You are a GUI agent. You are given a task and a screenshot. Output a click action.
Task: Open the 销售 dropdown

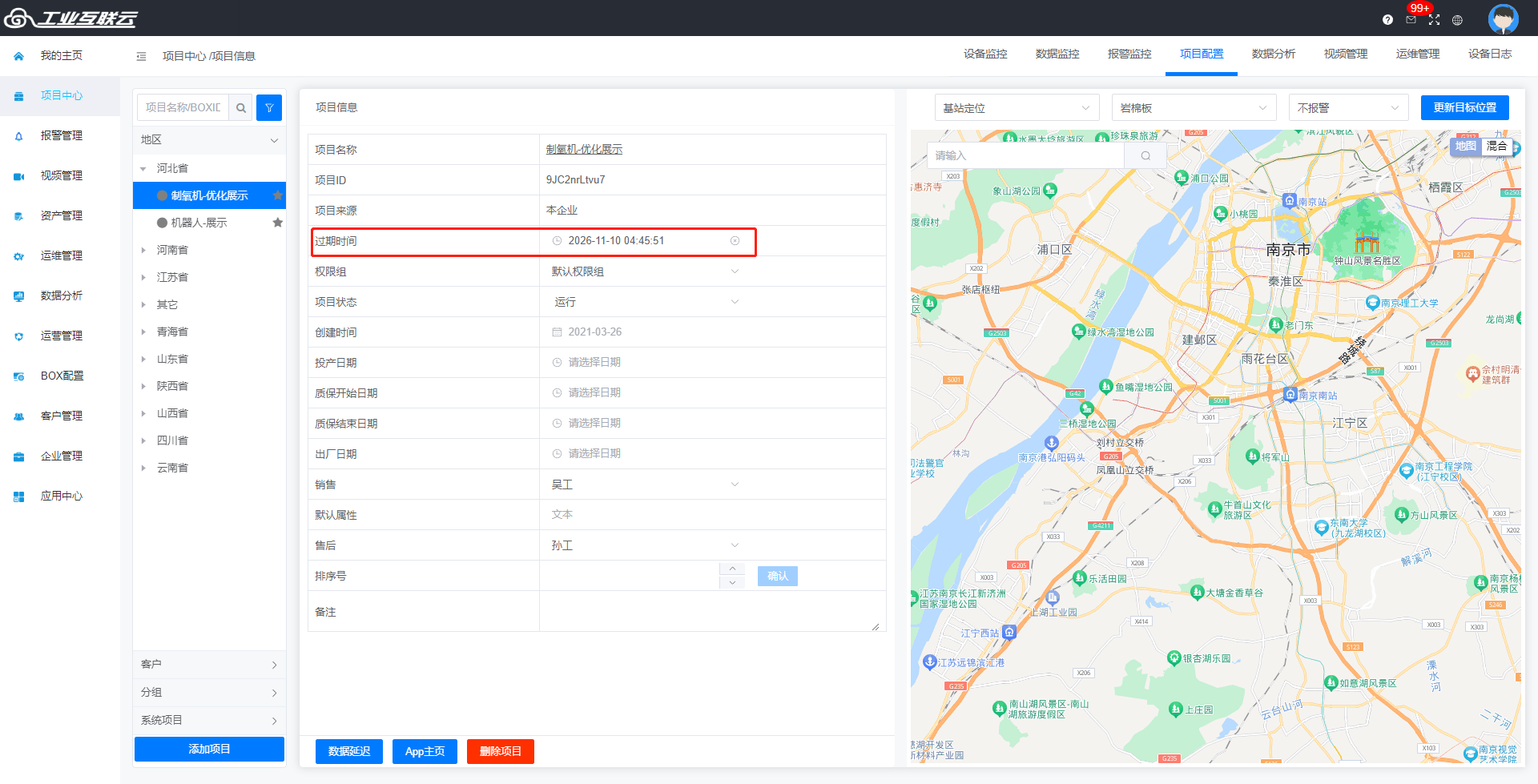click(x=645, y=484)
